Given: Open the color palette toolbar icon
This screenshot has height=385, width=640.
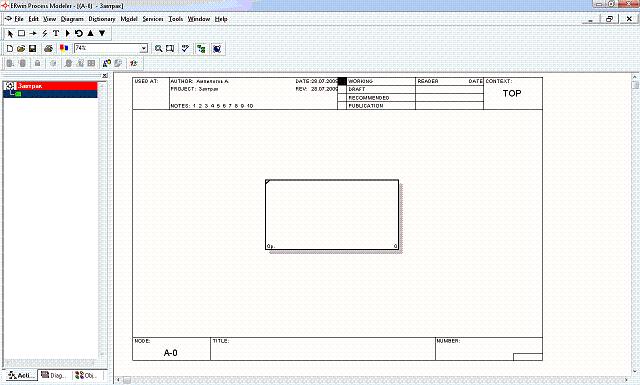Looking at the screenshot, I should [64, 49].
